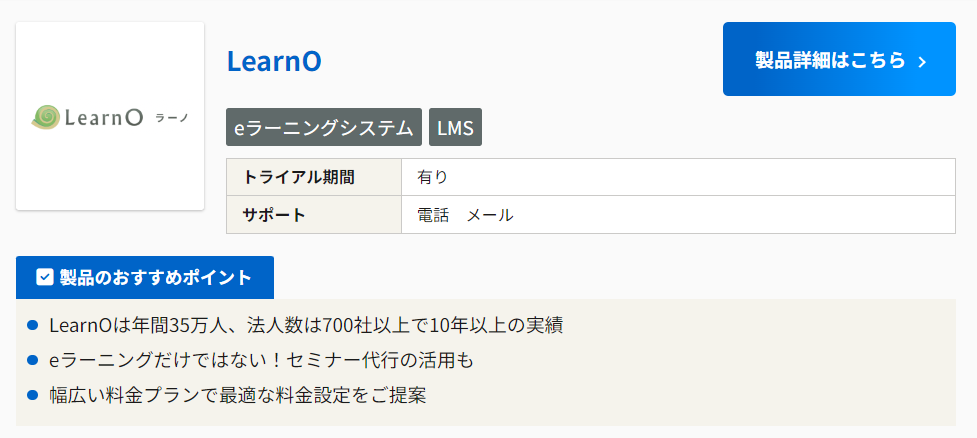Click the サポート table header cell
Viewport: 977px width, 438px height.
point(275,214)
